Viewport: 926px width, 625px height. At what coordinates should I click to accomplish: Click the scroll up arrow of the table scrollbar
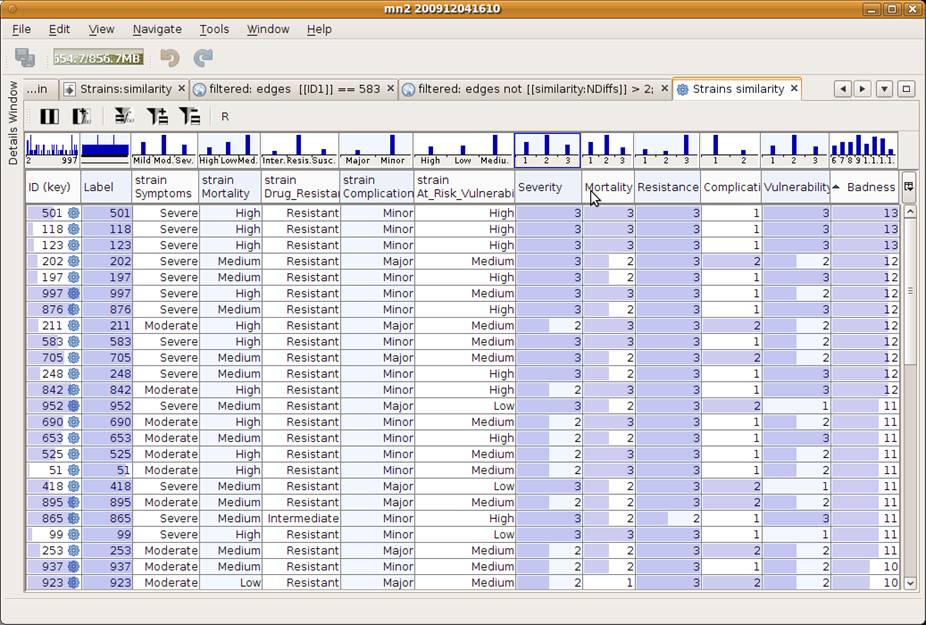[910, 211]
